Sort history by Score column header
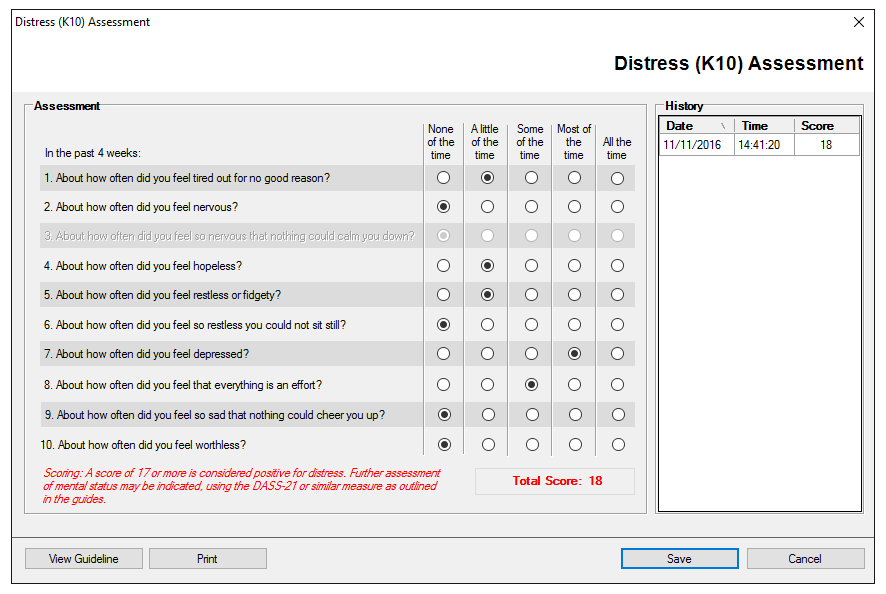The height and width of the screenshot is (594, 886). (x=827, y=126)
